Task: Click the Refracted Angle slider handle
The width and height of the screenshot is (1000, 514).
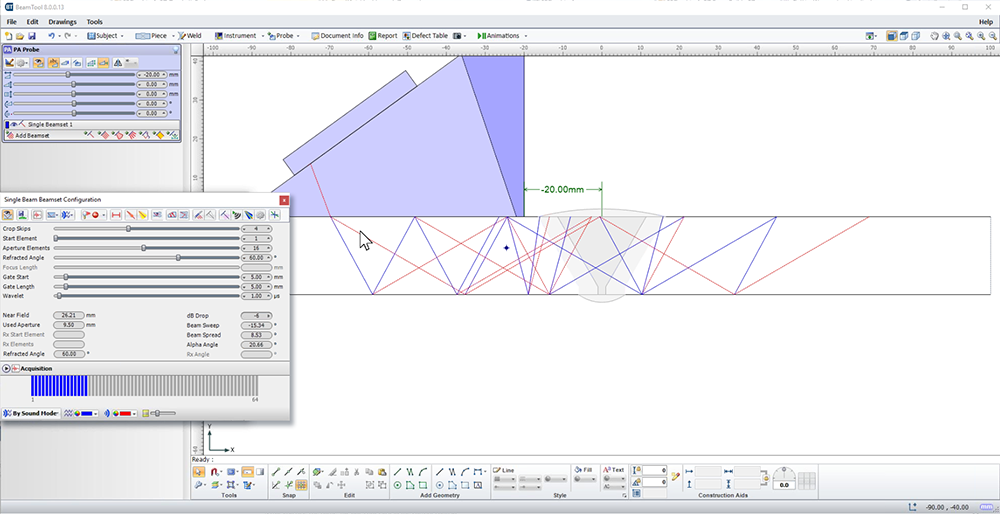Action: [x=178, y=258]
